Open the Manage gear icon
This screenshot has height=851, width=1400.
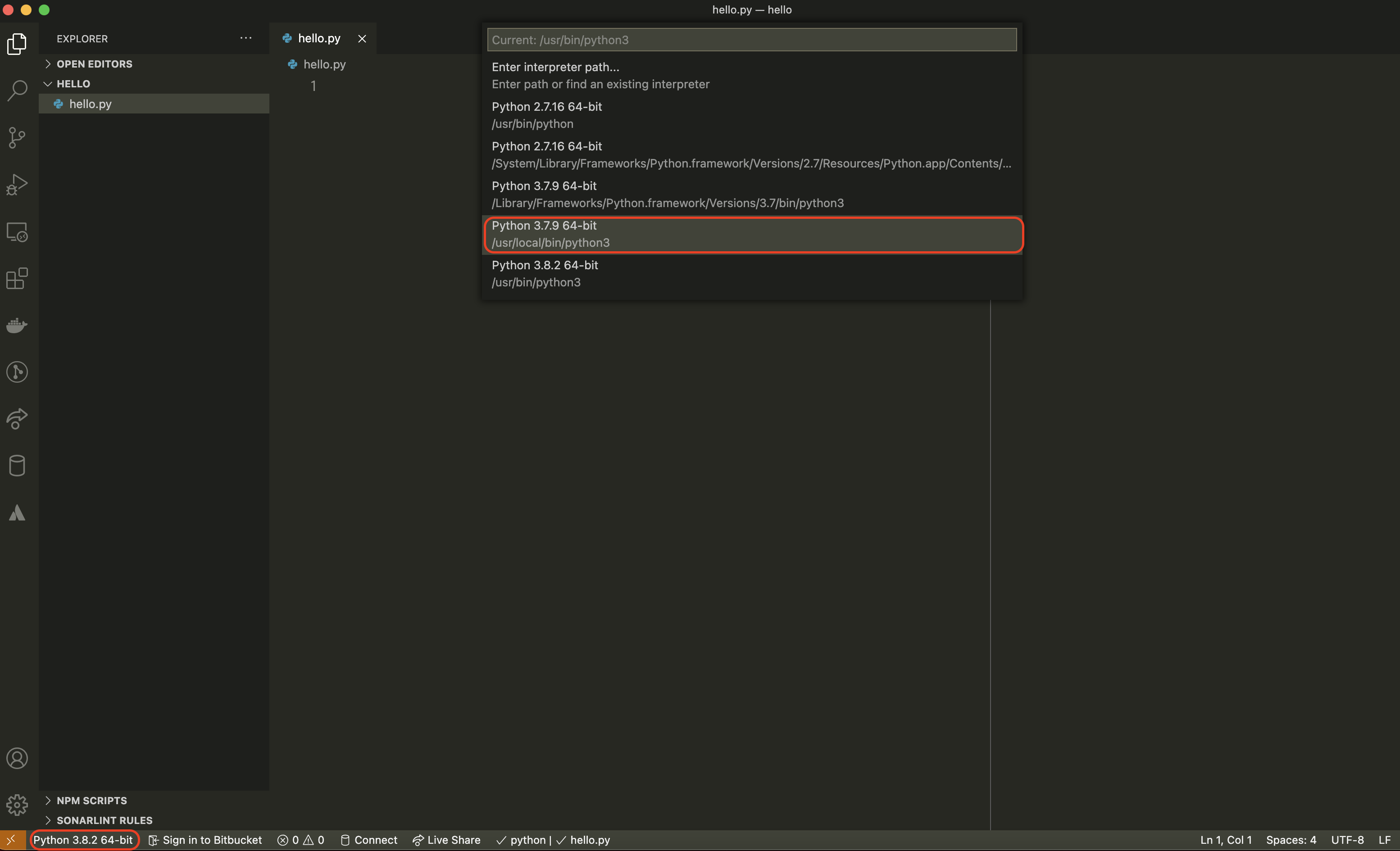click(17, 805)
